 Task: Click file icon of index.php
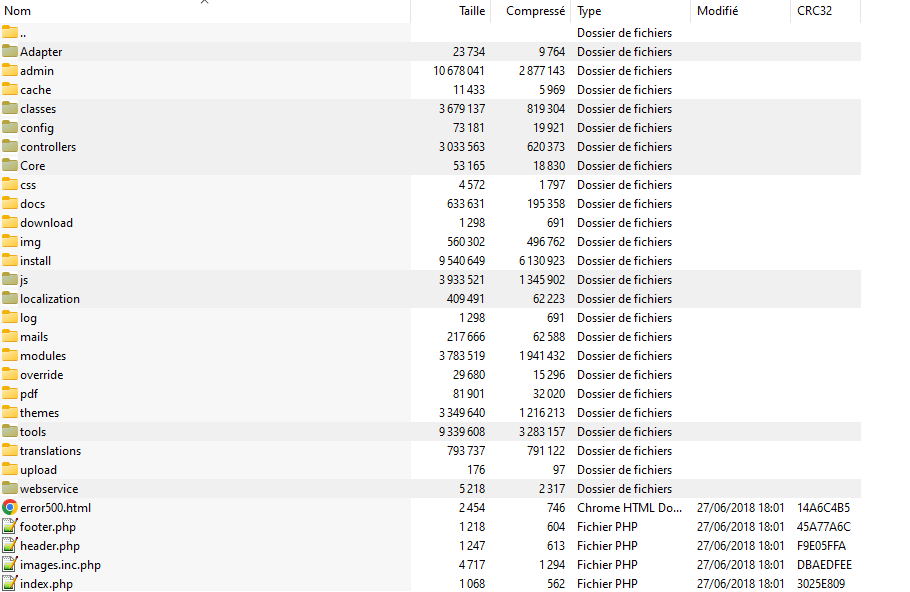[x=10, y=583]
